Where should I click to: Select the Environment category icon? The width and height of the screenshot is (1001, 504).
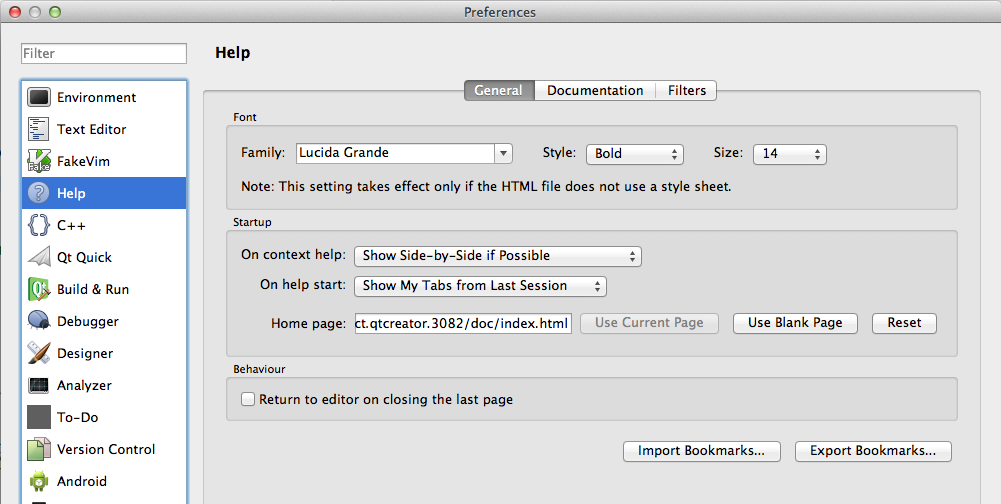tap(39, 97)
